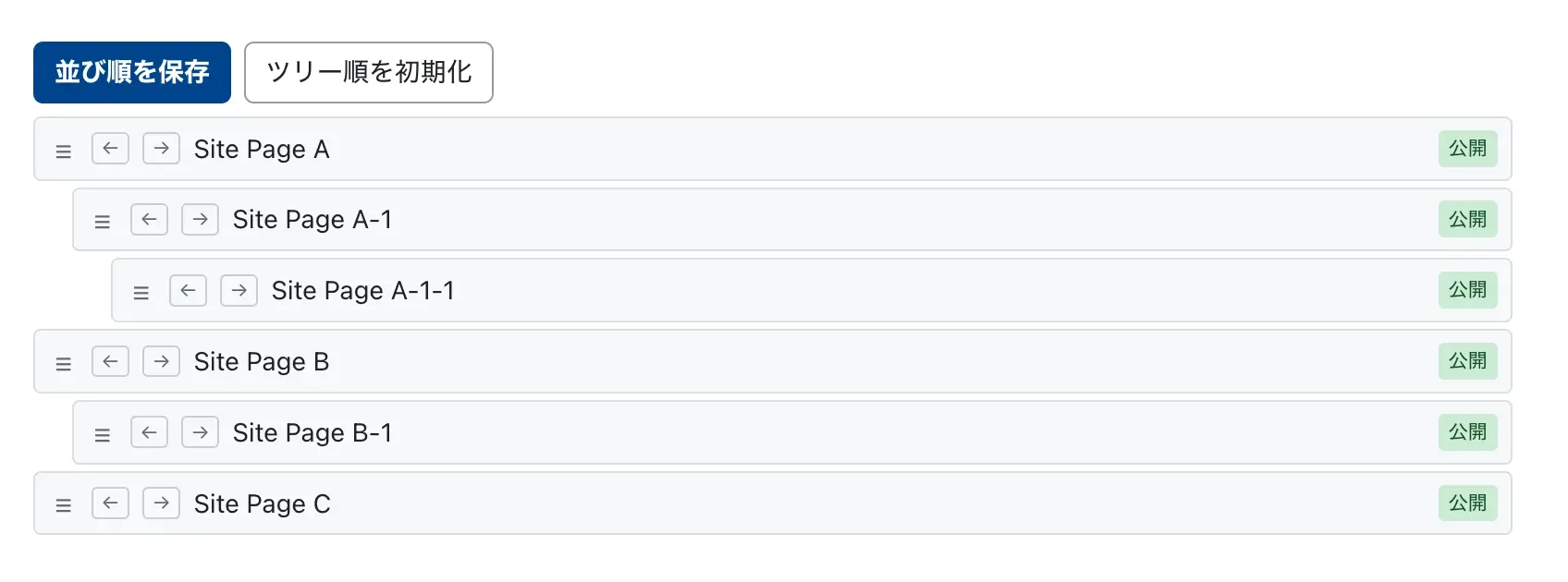The image size is (1568, 582).
Task: Click drag handle for Site Page A-1
Action: [x=103, y=222]
